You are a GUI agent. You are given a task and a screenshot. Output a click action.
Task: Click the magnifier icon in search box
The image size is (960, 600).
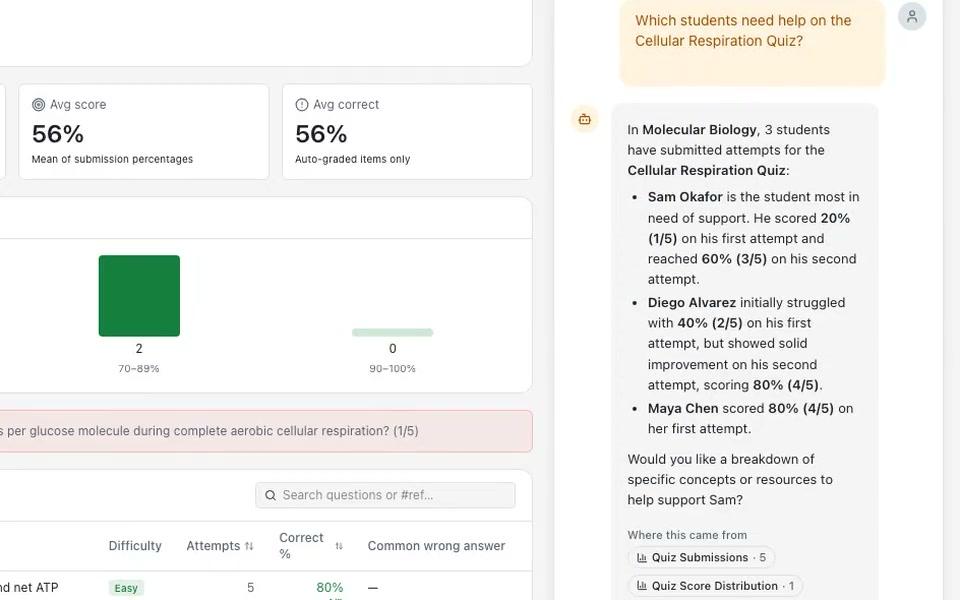pos(270,495)
